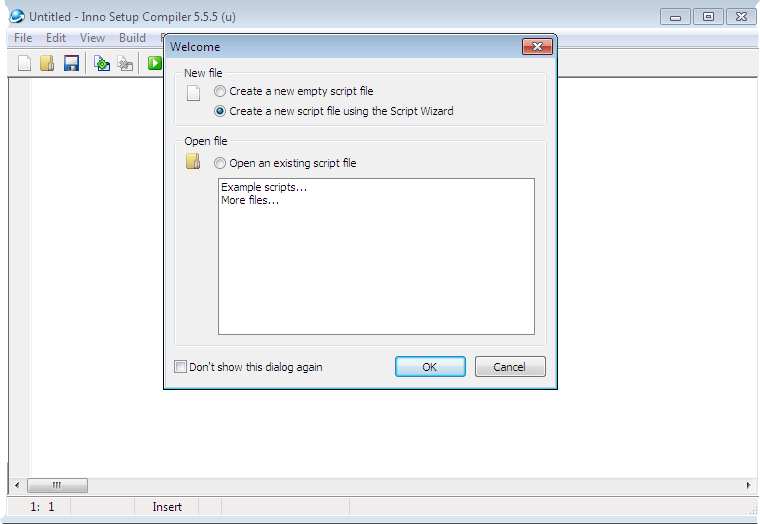Run the setup with the green play icon

155,63
